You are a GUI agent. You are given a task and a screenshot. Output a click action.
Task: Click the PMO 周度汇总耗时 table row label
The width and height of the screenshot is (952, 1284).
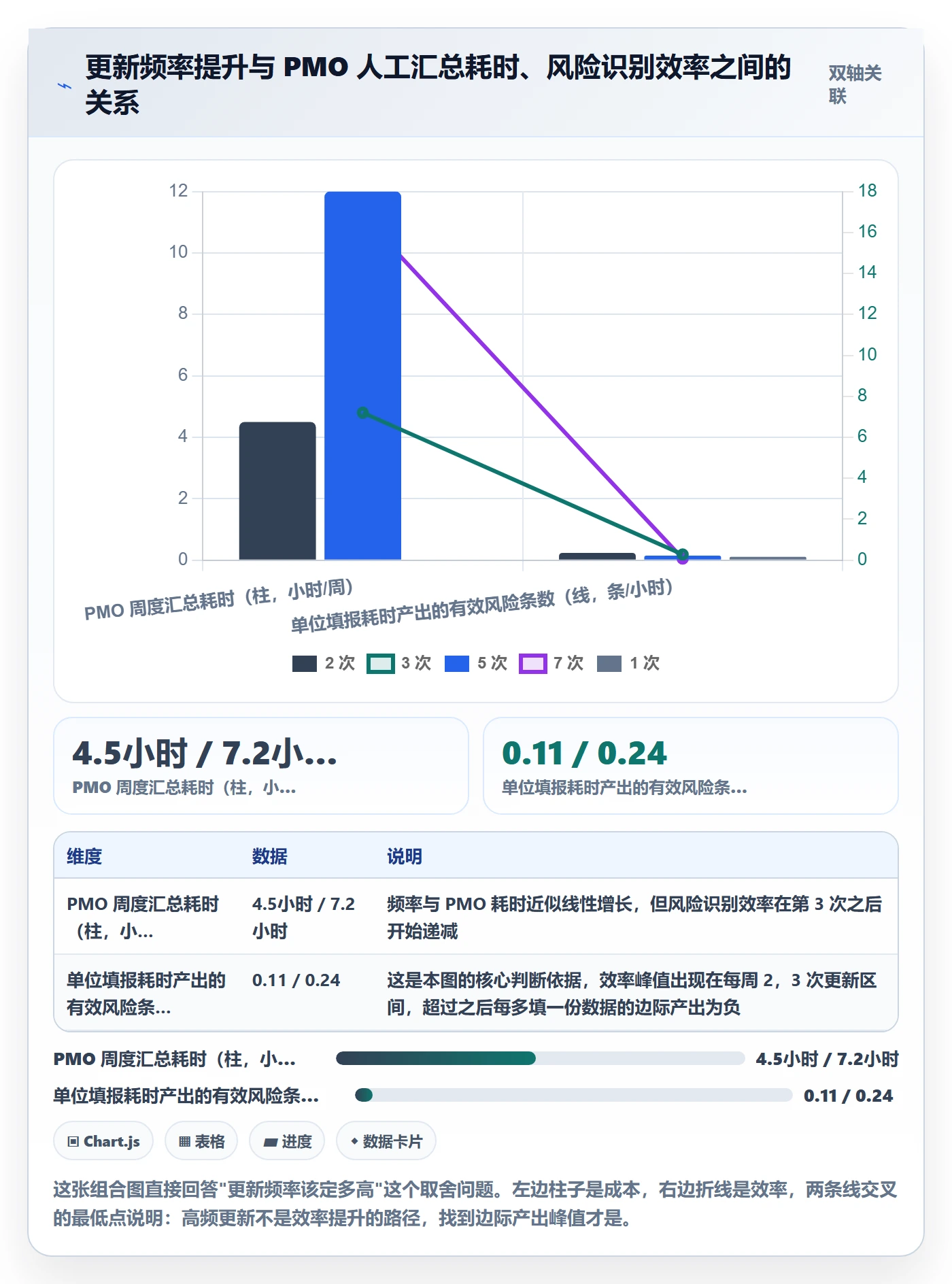pos(143,917)
